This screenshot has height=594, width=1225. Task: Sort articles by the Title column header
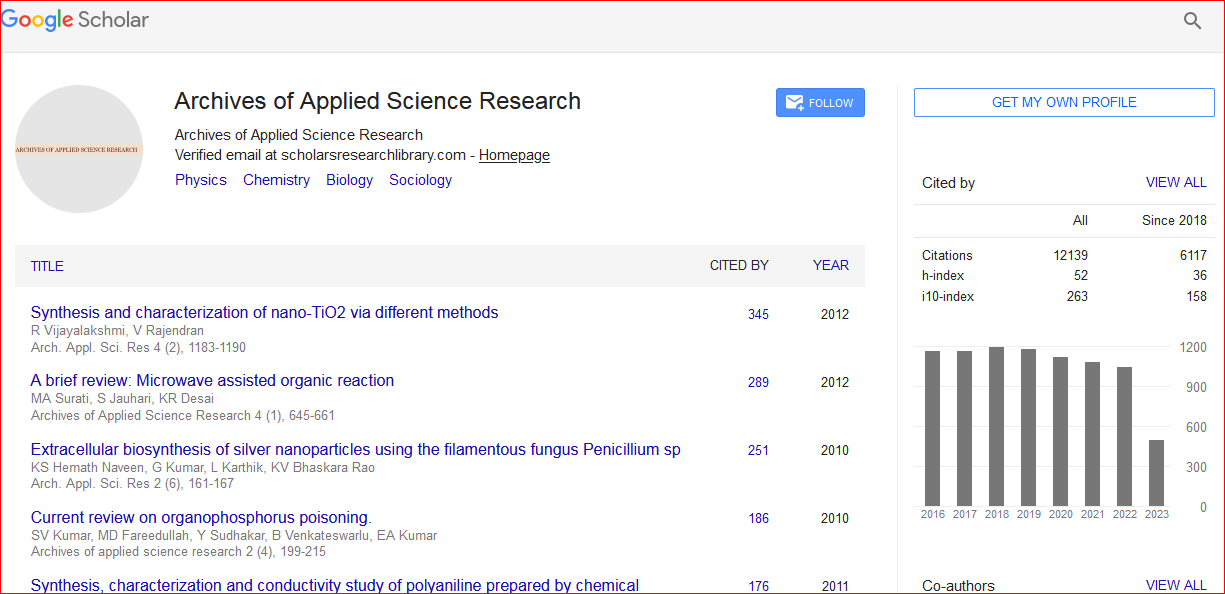point(47,266)
